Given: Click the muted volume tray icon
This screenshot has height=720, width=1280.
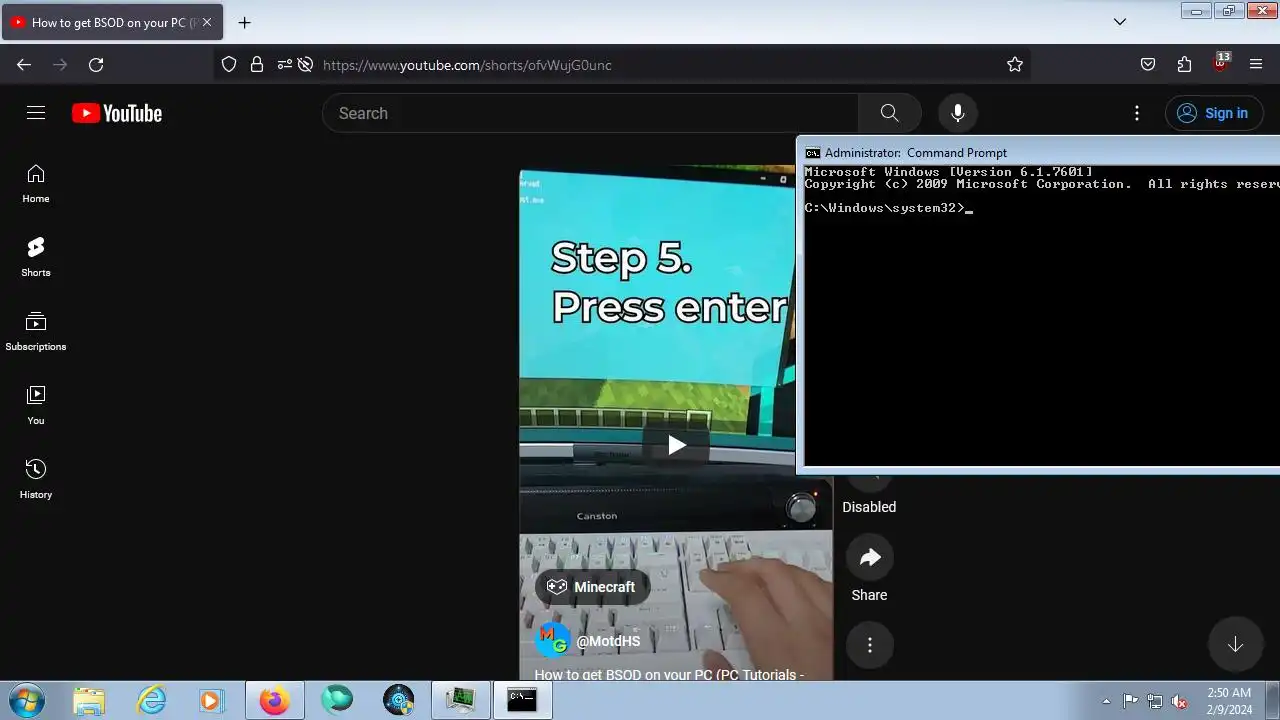Looking at the screenshot, I should click(x=1180, y=701).
